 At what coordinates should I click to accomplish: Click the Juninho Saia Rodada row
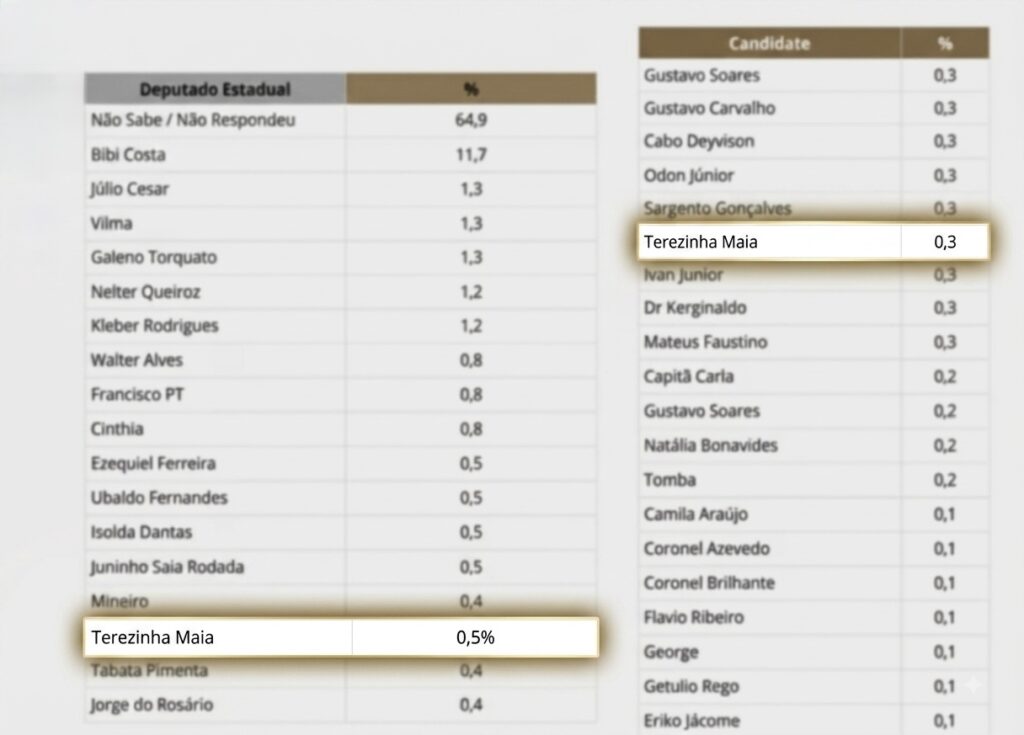coord(340,566)
